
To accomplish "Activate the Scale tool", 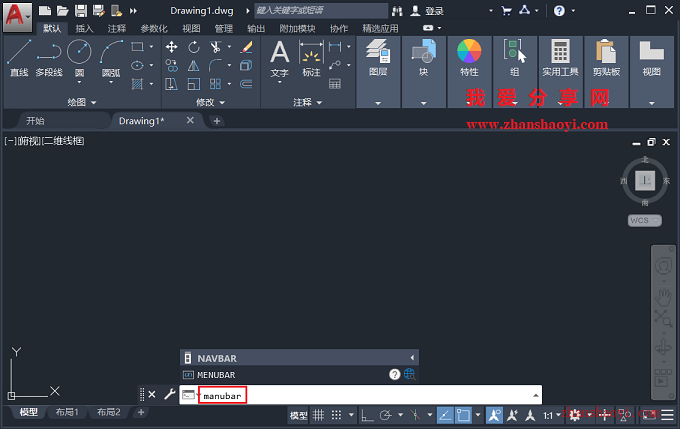I will [194, 84].
